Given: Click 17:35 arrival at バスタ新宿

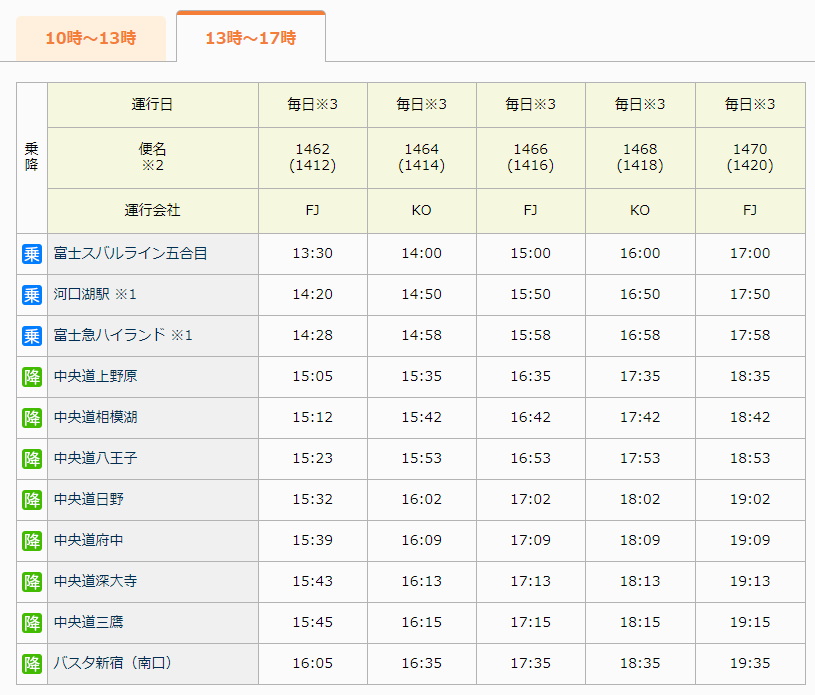Looking at the screenshot, I should (x=531, y=664).
